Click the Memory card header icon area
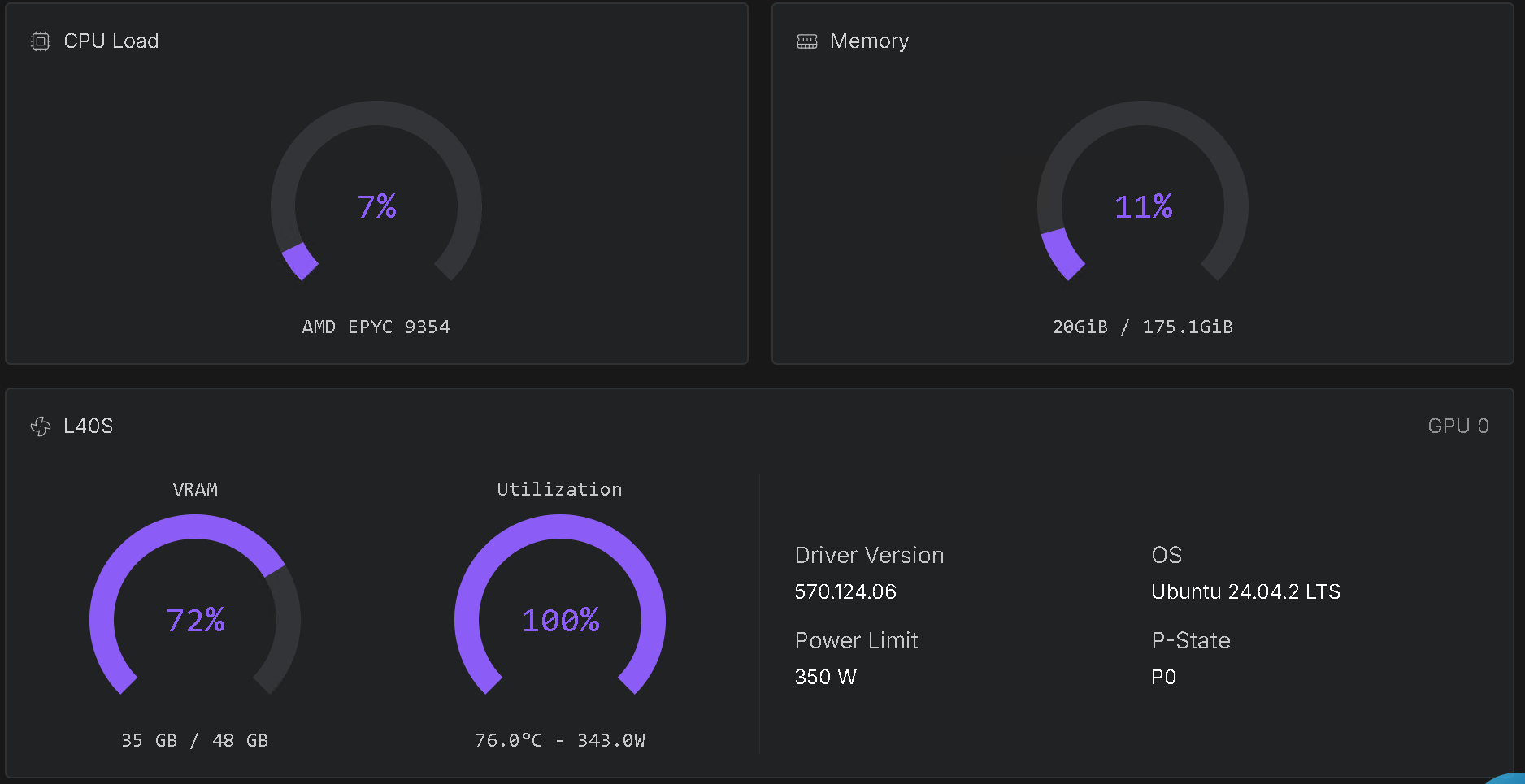The image size is (1525, 784). [806, 41]
